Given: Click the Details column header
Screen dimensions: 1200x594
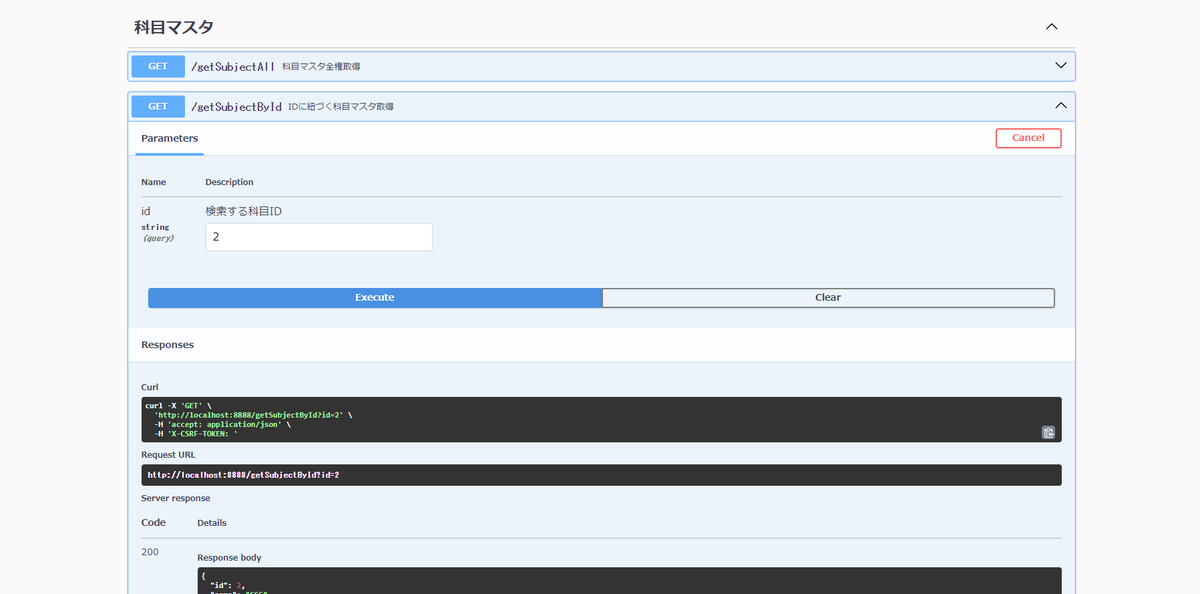Looking at the screenshot, I should (x=212, y=523).
